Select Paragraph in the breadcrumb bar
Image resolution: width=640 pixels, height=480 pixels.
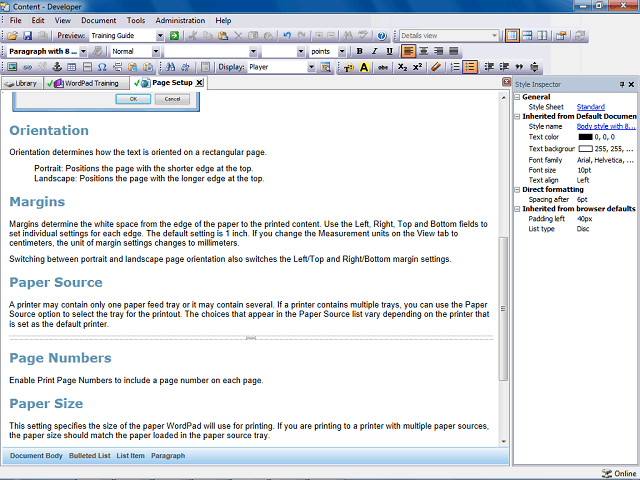[168, 456]
